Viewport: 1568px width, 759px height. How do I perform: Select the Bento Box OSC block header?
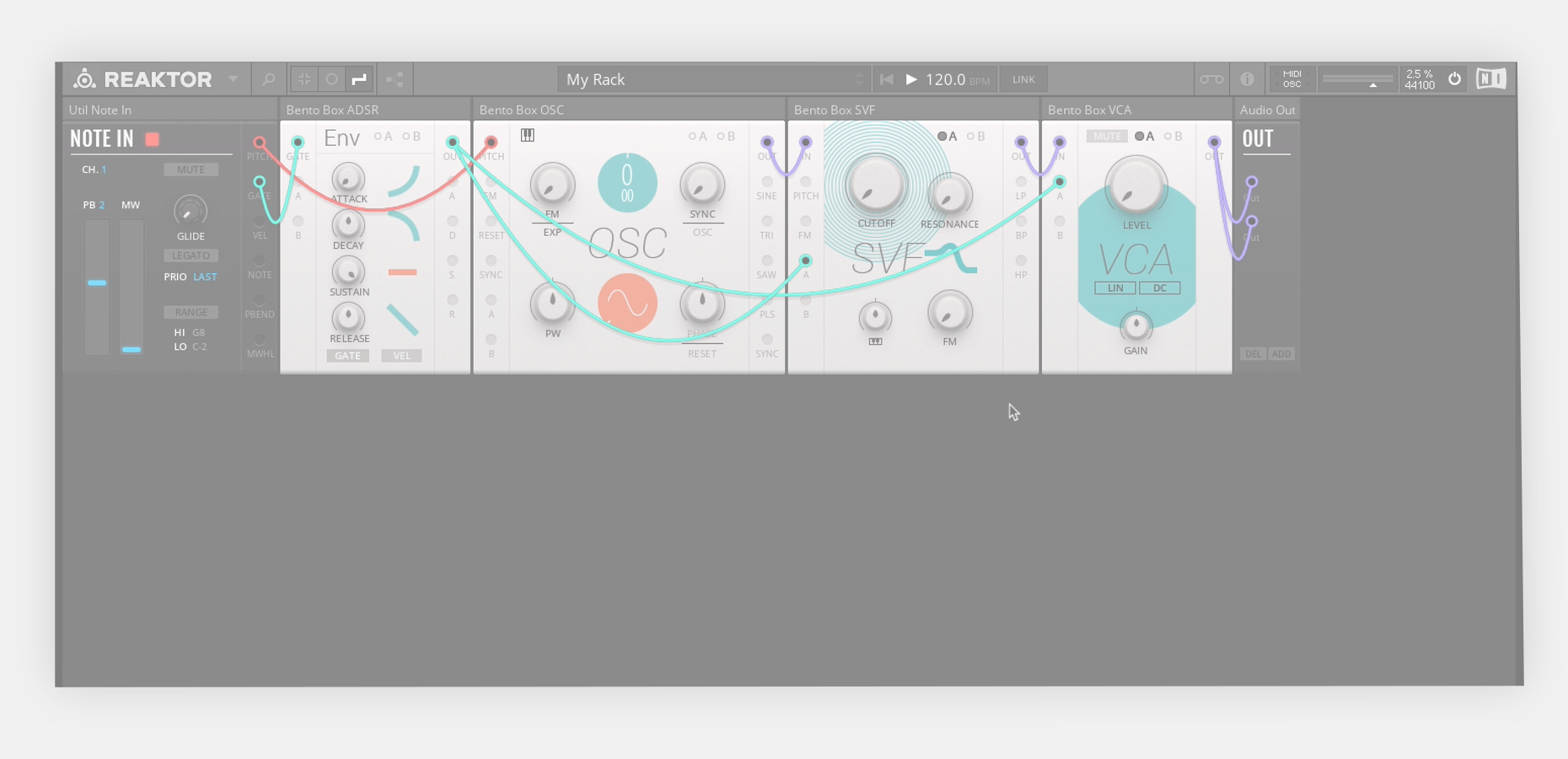[629, 110]
